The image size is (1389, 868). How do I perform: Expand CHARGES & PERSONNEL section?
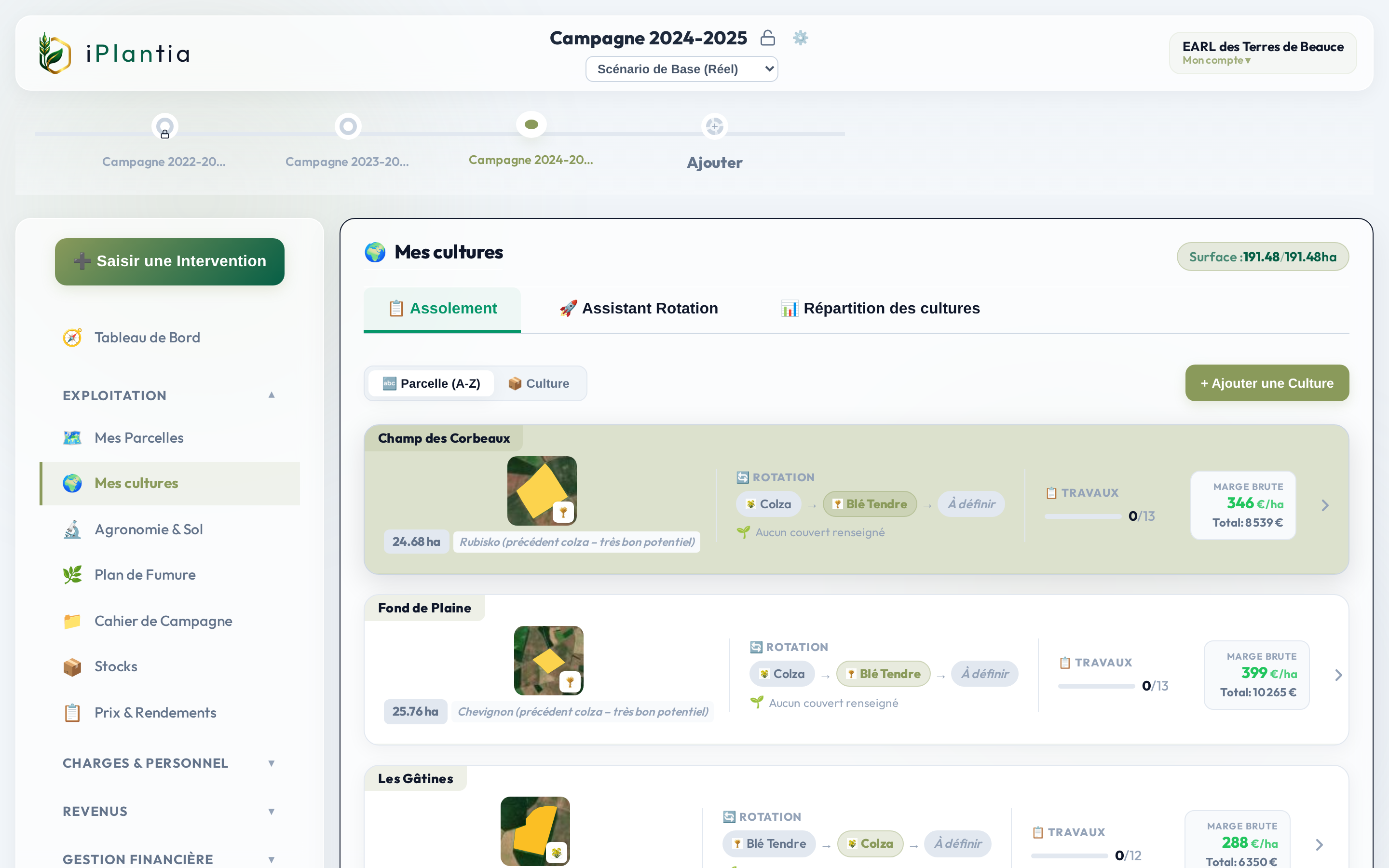point(169,763)
